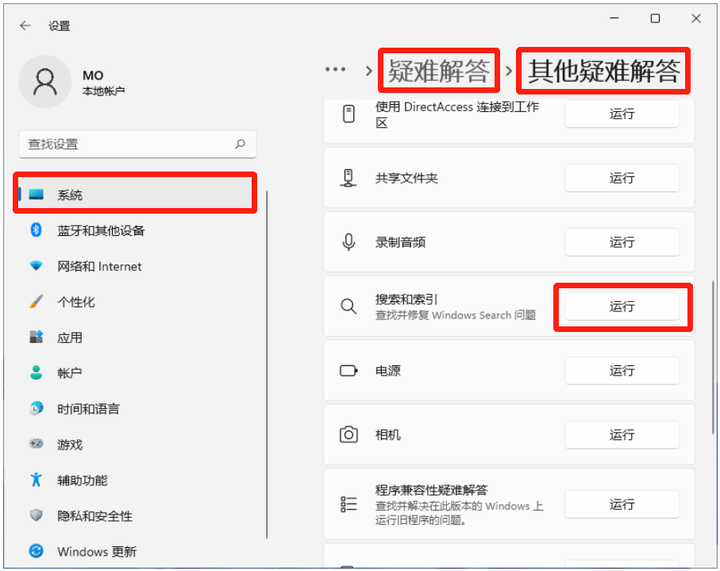This screenshot has width=720, height=571.
Task: Open Windows 更新 page
Action: click(135, 551)
